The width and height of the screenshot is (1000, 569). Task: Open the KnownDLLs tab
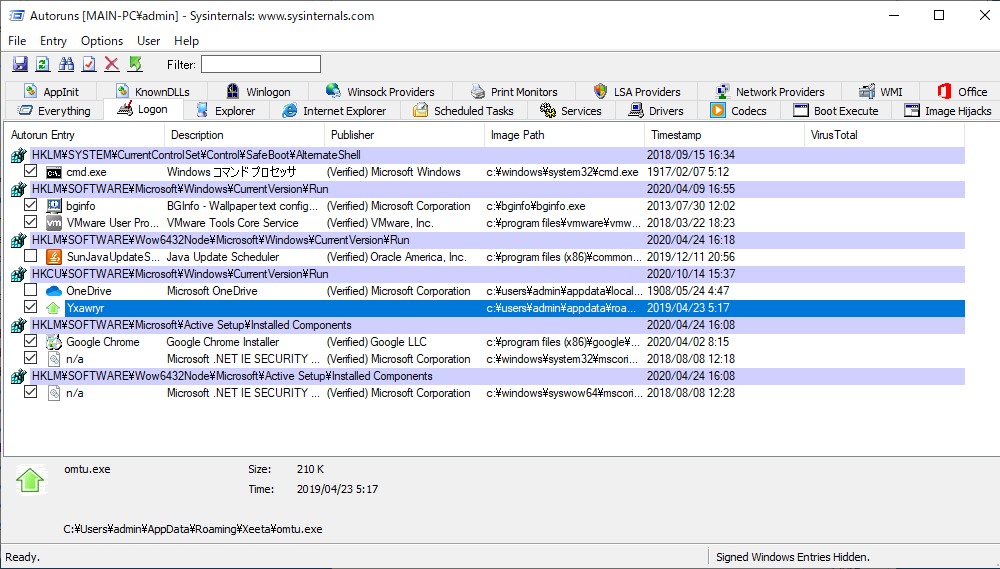point(153,92)
